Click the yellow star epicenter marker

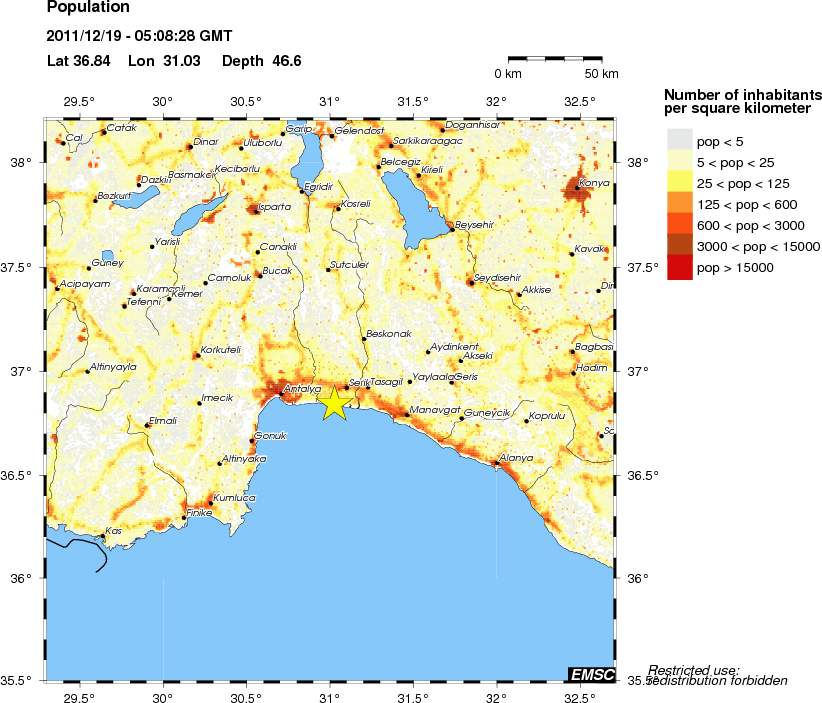(x=335, y=402)
